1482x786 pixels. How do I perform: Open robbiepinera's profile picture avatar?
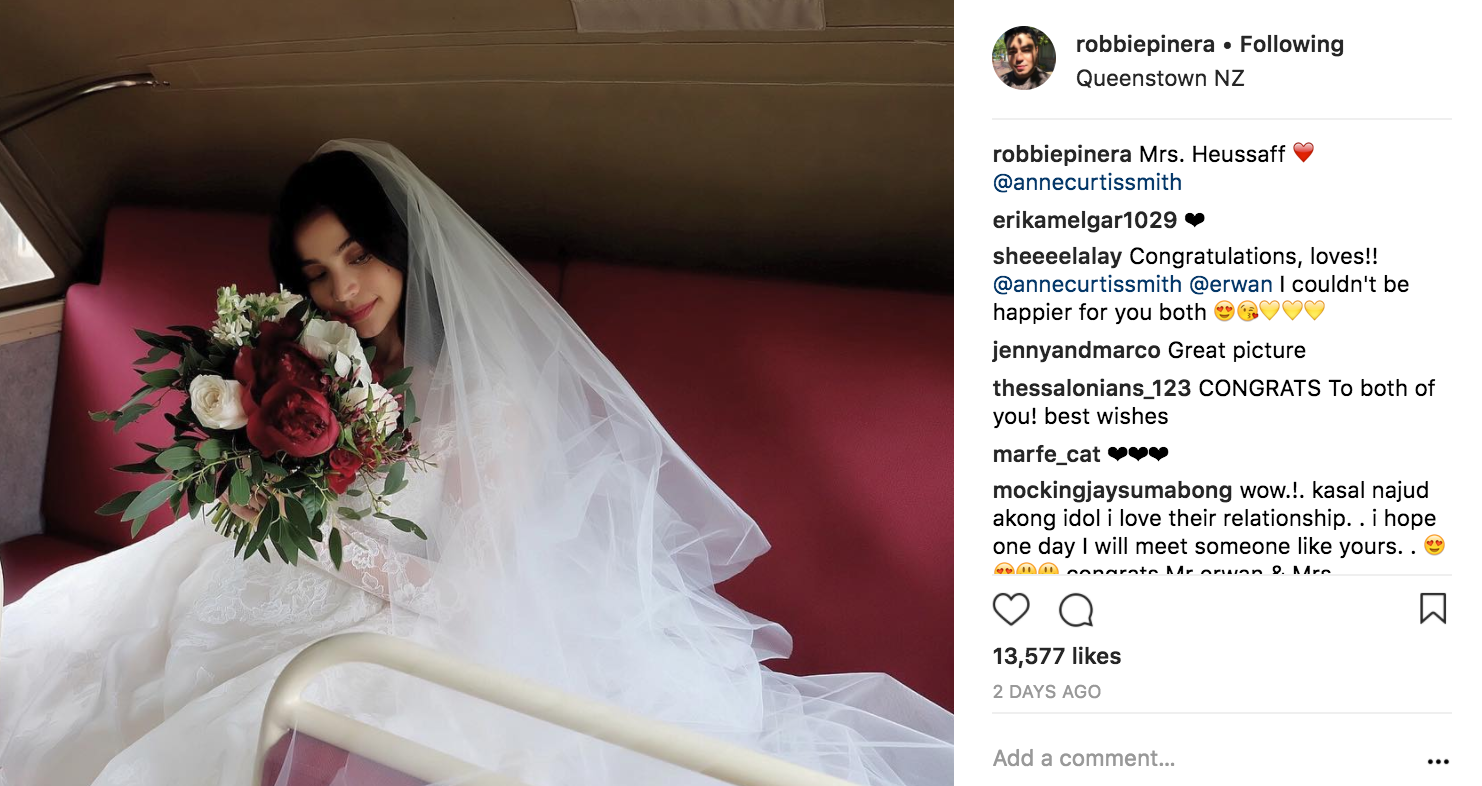[1023, 58]
